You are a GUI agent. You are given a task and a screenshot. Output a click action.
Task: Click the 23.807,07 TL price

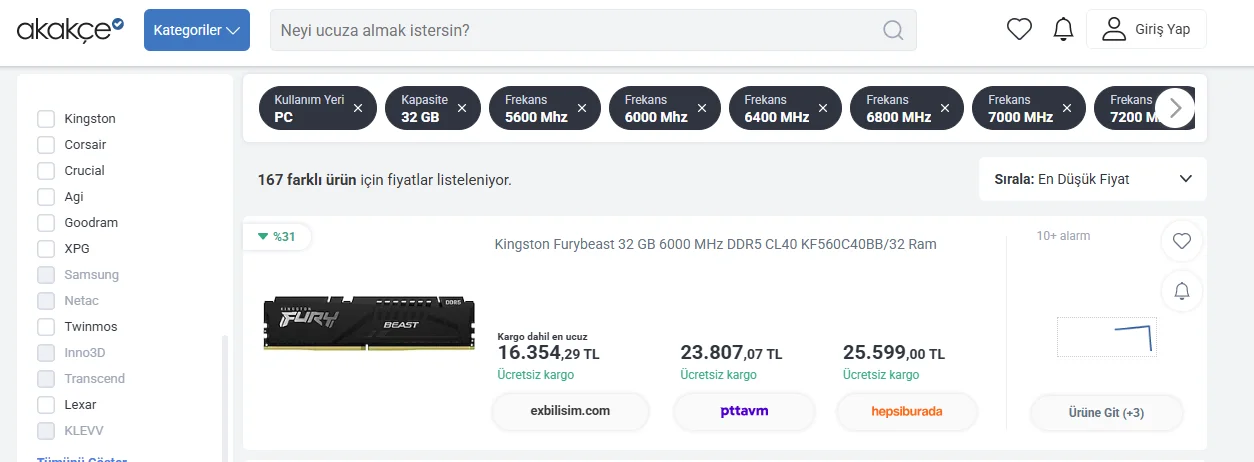tap(731, 353)
